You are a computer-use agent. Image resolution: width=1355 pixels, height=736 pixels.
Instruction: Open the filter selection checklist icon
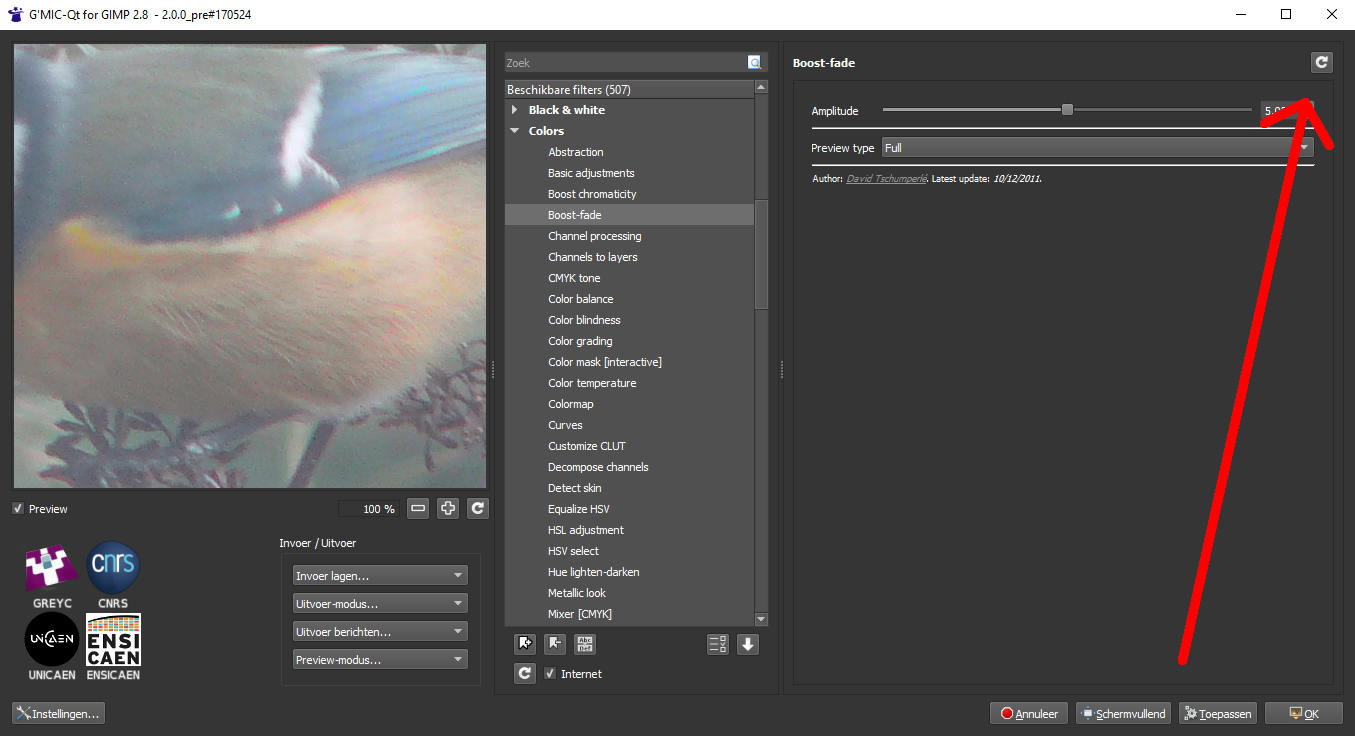717,644
